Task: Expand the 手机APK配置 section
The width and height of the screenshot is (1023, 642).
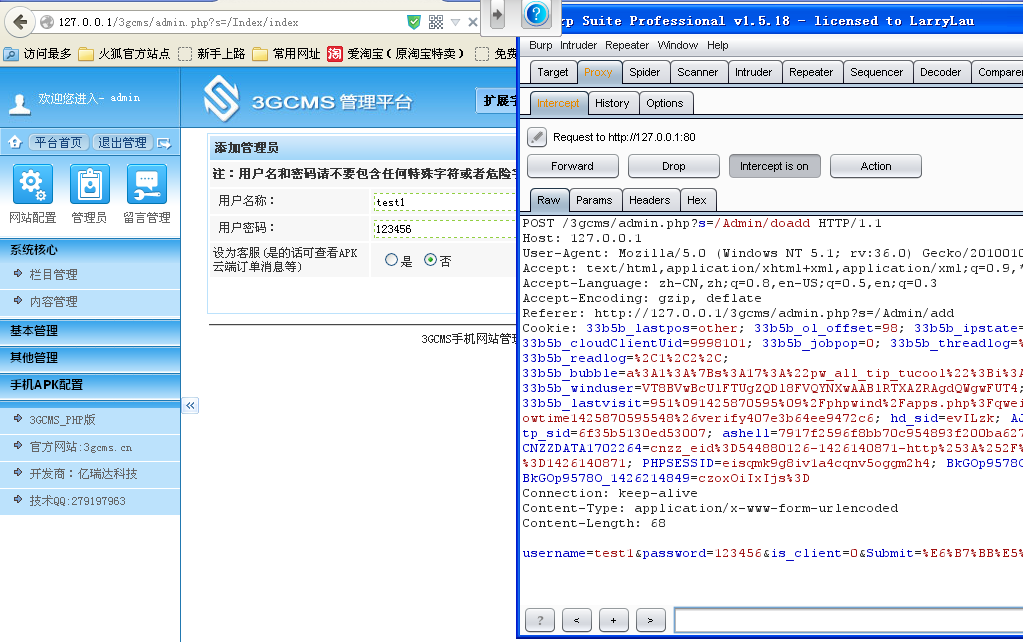Action: tap(90, 385)
